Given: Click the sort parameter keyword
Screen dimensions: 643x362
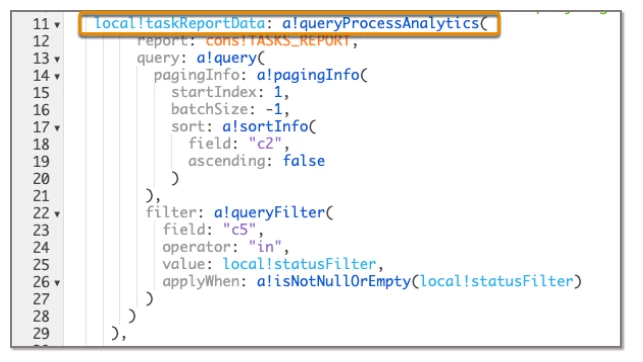Looking at the screenshot, I should coord(188,127).
